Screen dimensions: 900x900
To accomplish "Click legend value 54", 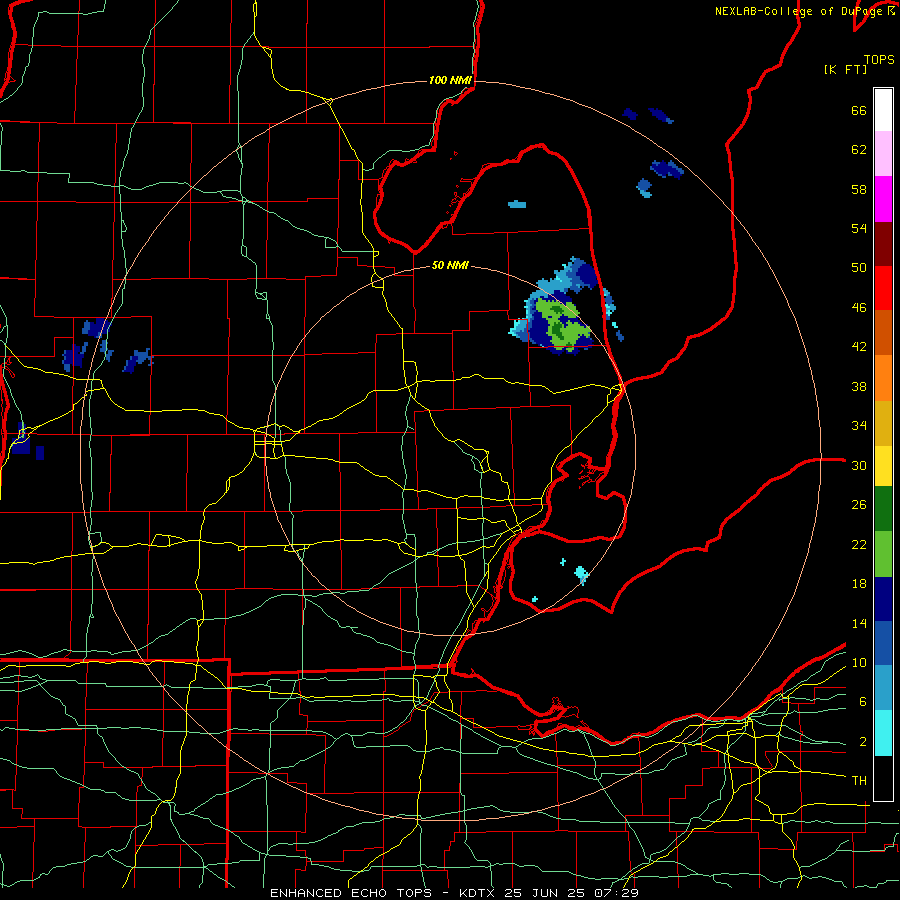I will (x=859, y=228).
